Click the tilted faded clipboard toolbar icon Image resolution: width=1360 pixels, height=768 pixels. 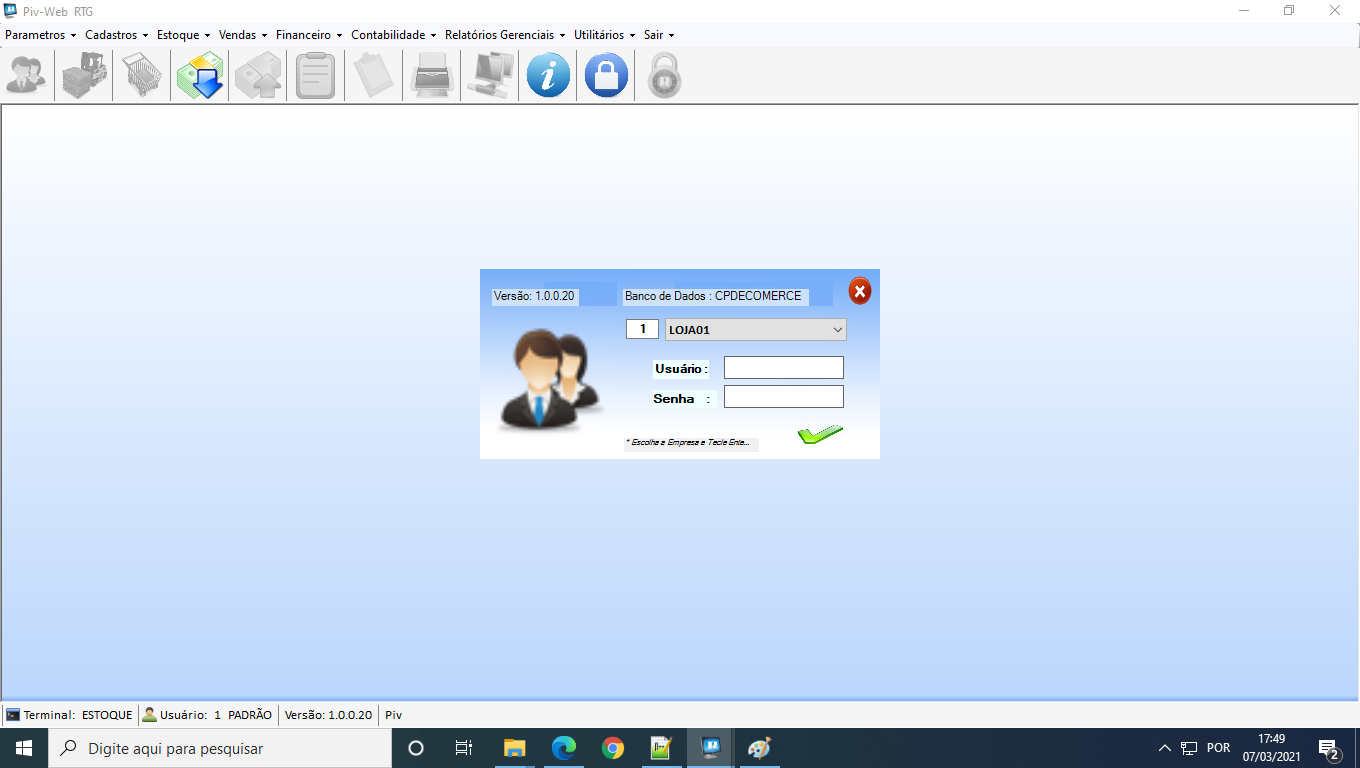374,76
